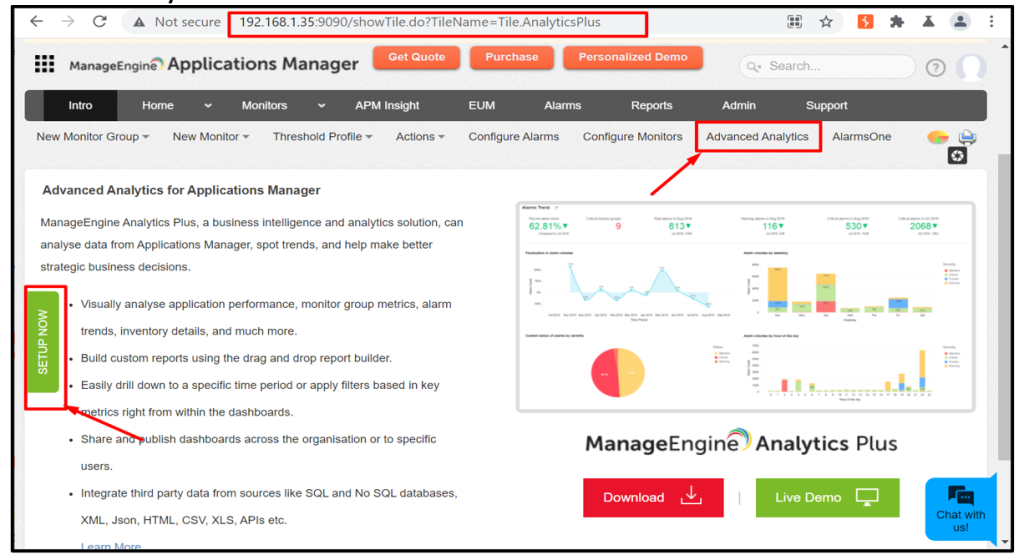Click the flask experiments icon

coord(928,22)
